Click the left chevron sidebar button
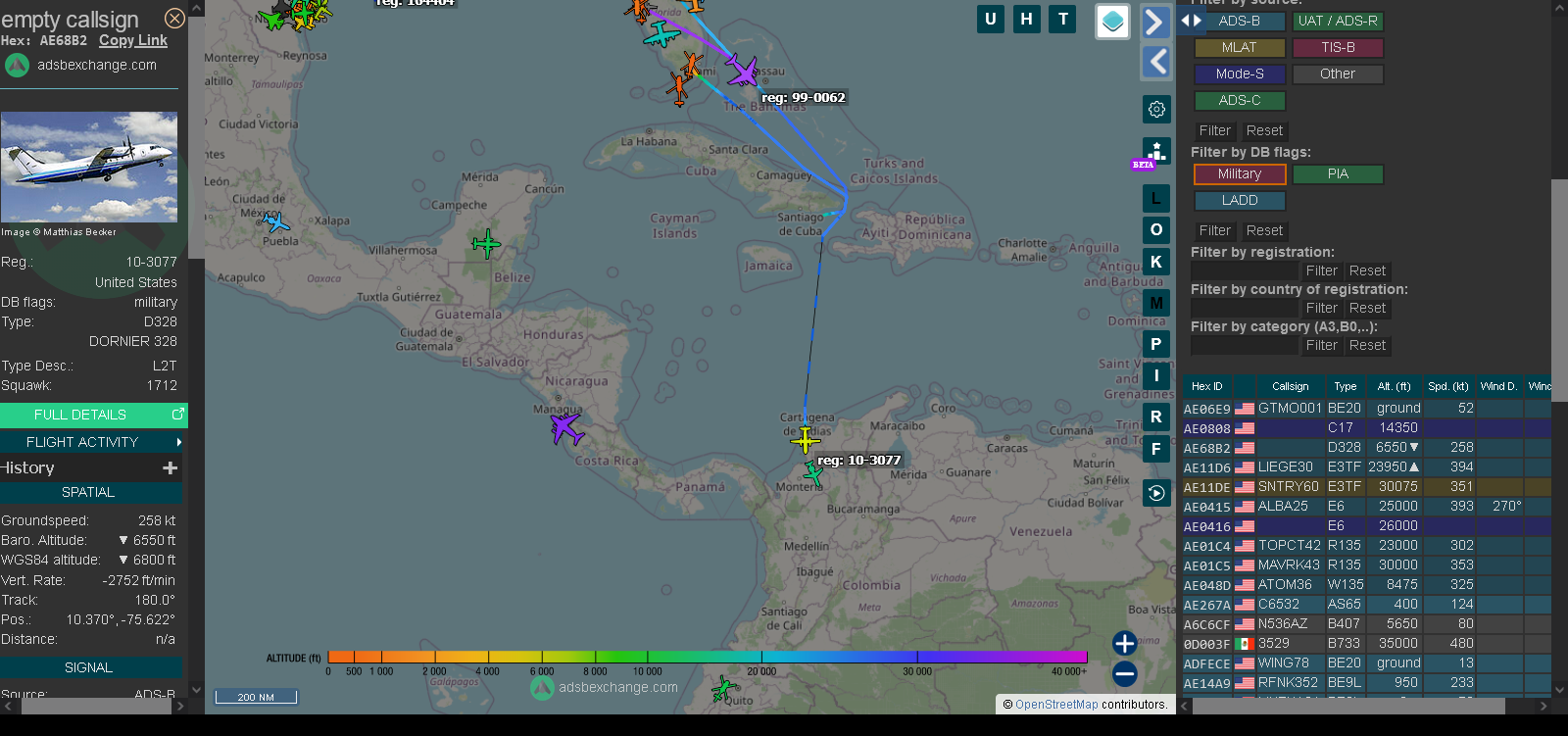1568x736 pixels. click(1156, 62)
